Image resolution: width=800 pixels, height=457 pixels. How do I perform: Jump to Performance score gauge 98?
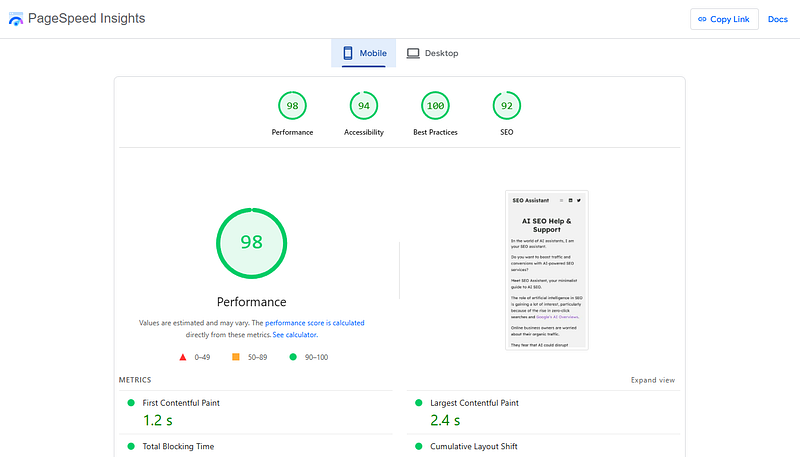point(292,106)
